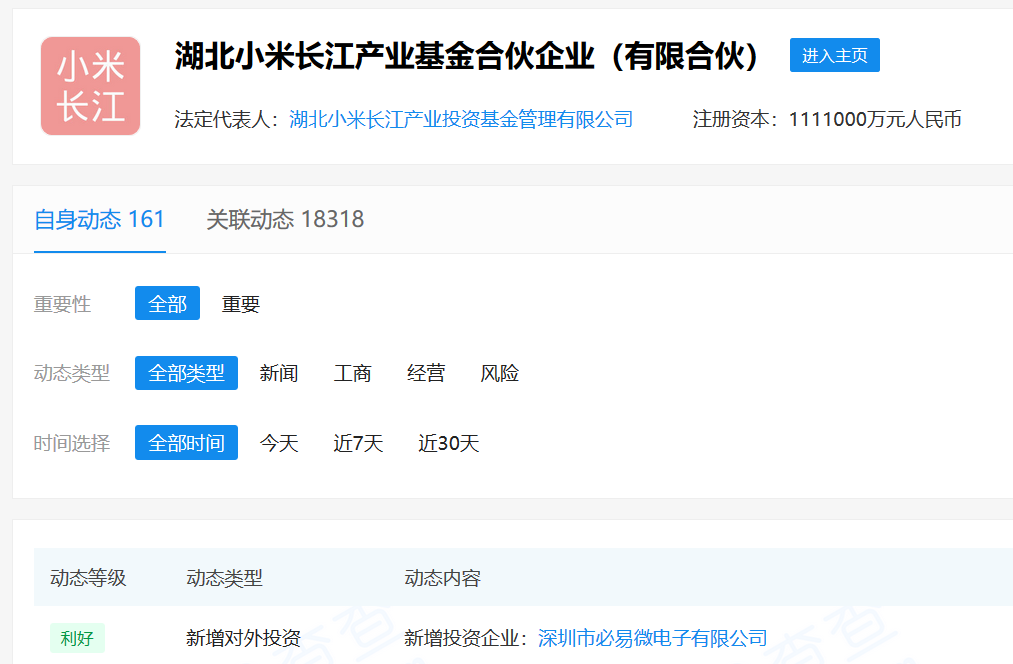The height and width of the screenshot is (664, 1013).
Task: Filter dynamic type by 新闻
Action: coord(279,373)
